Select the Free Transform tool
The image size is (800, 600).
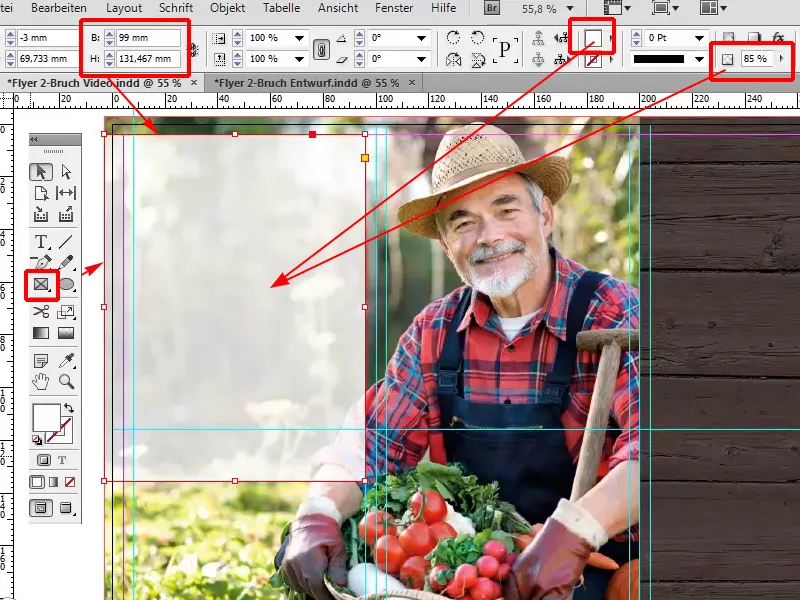66,311
